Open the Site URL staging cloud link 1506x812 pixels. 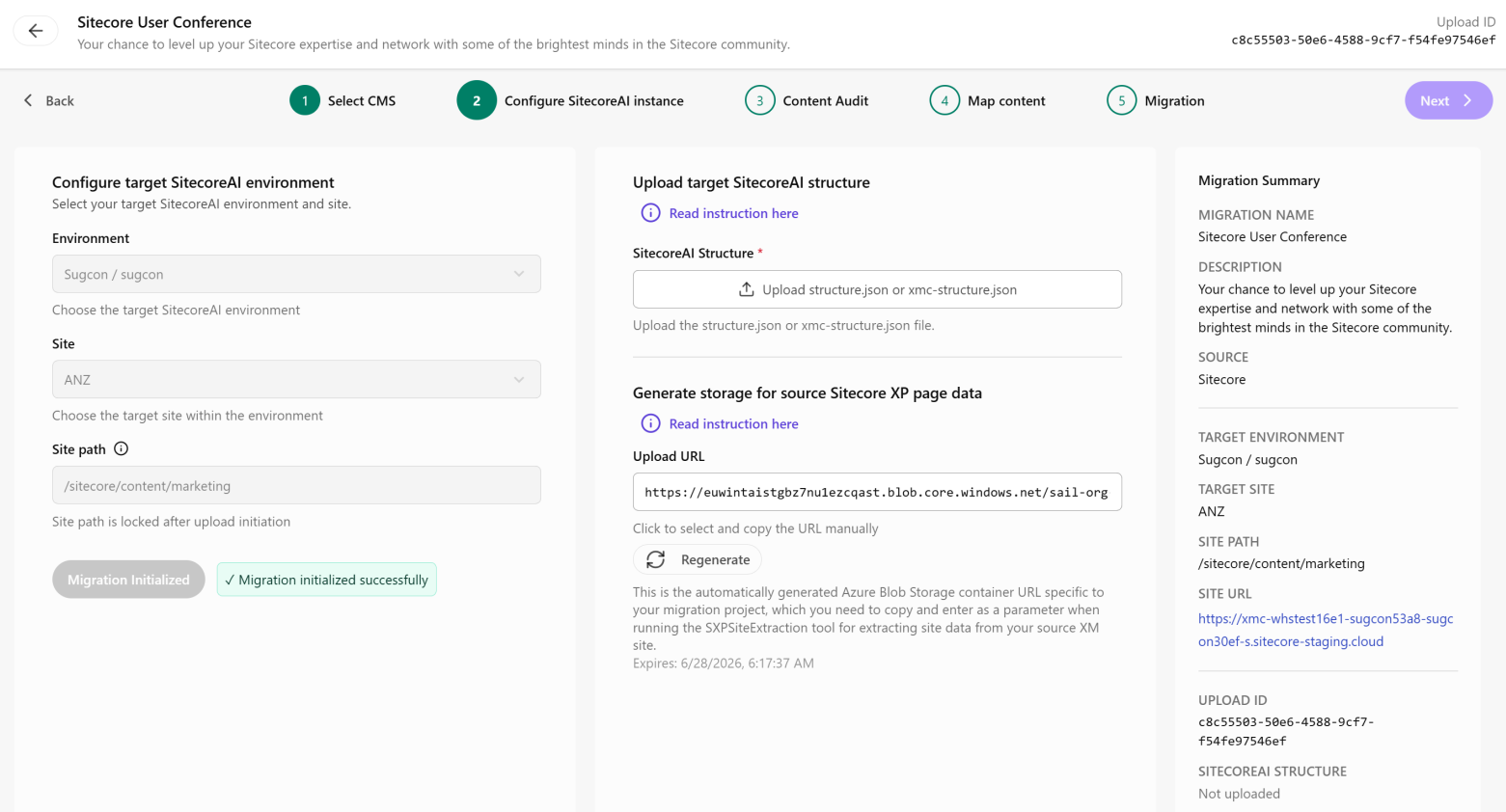(x=1326, y=630)
